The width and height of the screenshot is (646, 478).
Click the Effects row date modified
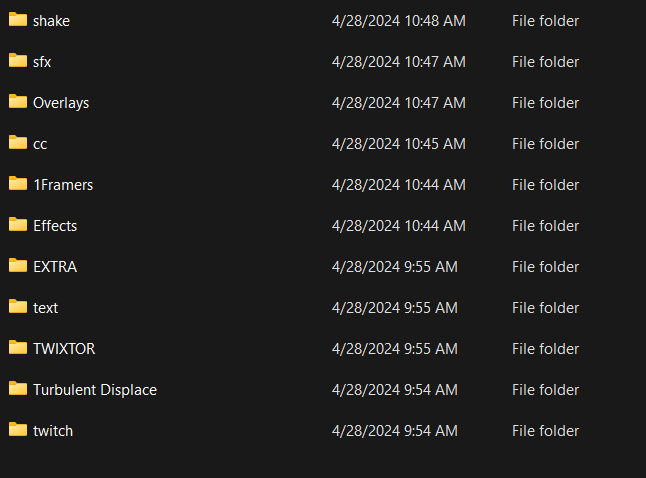[398, 226]
